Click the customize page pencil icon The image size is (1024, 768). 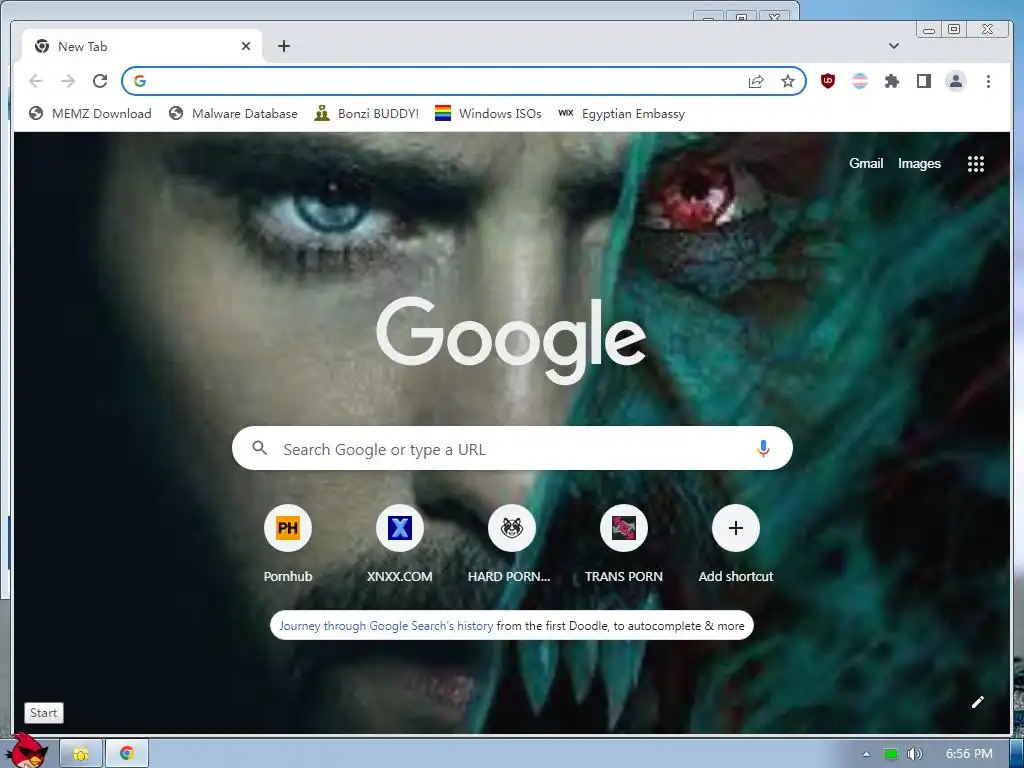click(x=977, y=702)
